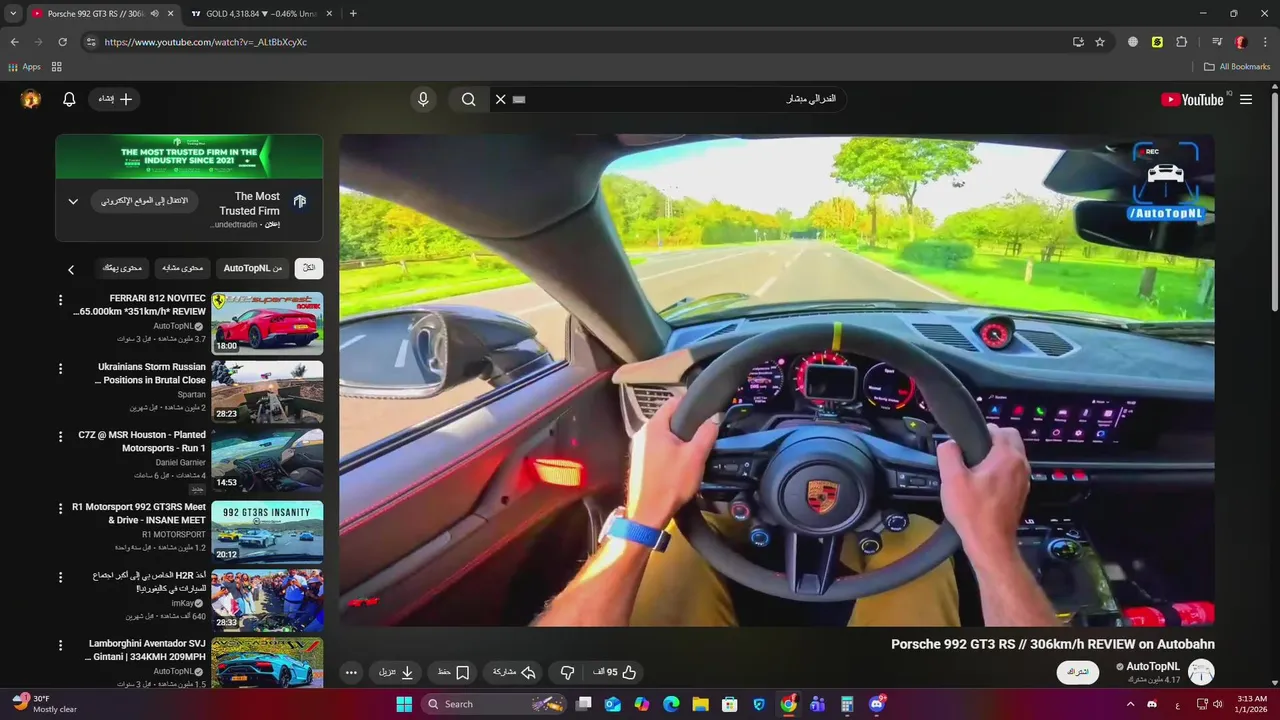Open the YouTube hamburger guide menu
This screenshot has width=1280, height=720.
click(x=1246, y=99)
